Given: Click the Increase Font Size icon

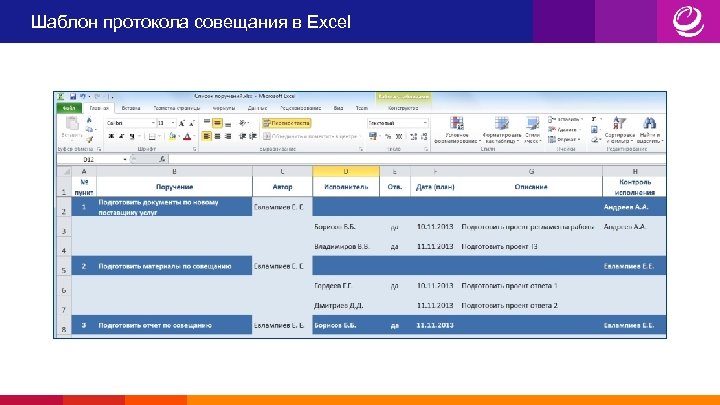Looking at the screenshot, I should pos(182,123).
